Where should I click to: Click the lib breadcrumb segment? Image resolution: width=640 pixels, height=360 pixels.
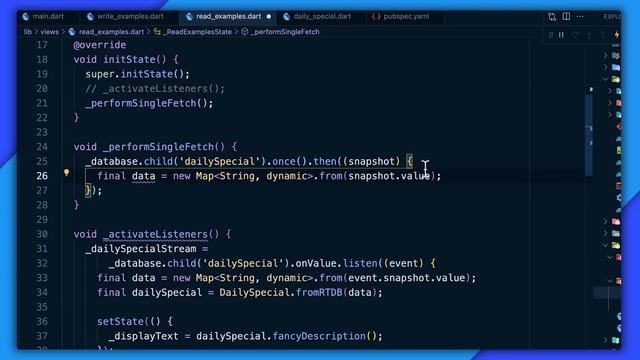point(27,32)
